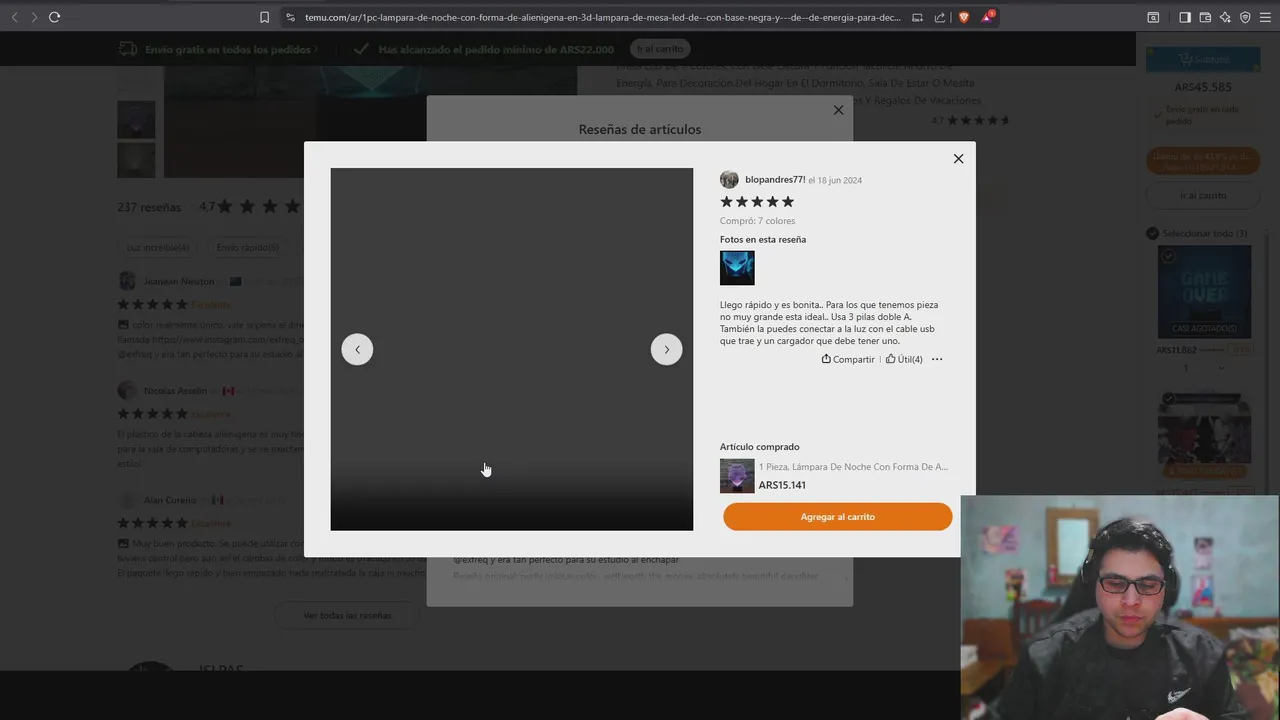The width and height of the screenshot is (1280, 720).
Task: Click reviewer name Alan Cureño
Action: [x=170, y=500]
